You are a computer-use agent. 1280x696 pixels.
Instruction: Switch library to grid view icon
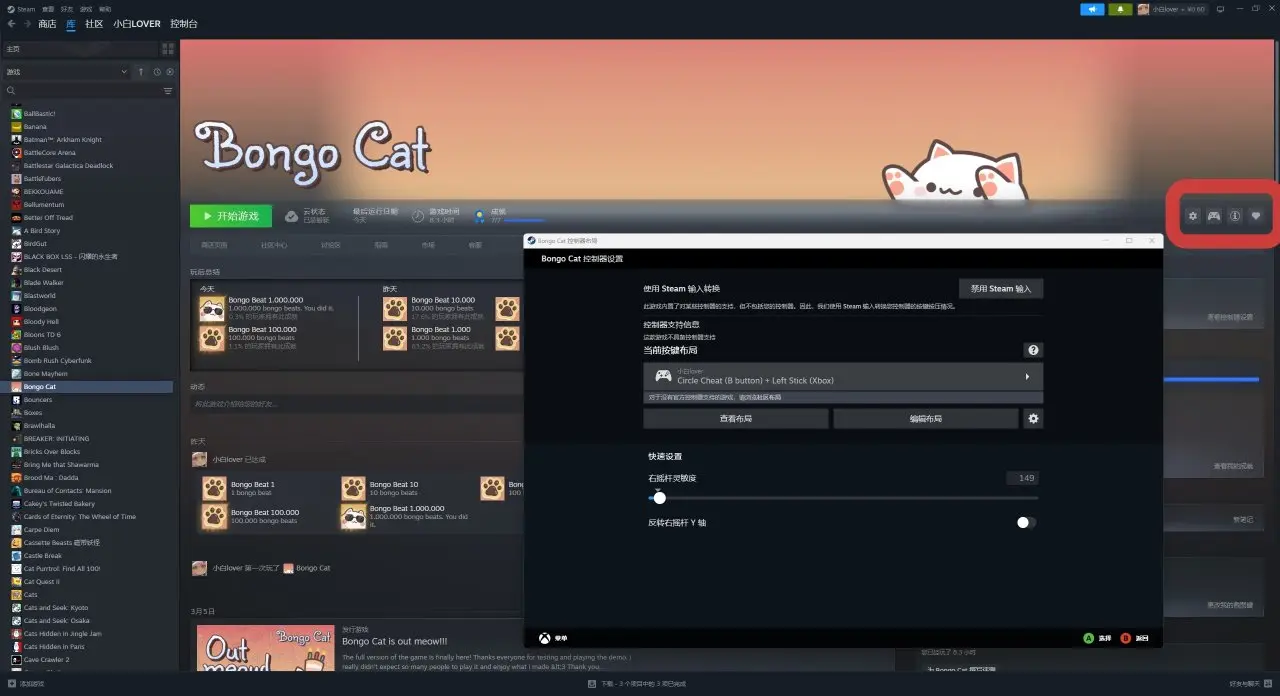[168, 48]
